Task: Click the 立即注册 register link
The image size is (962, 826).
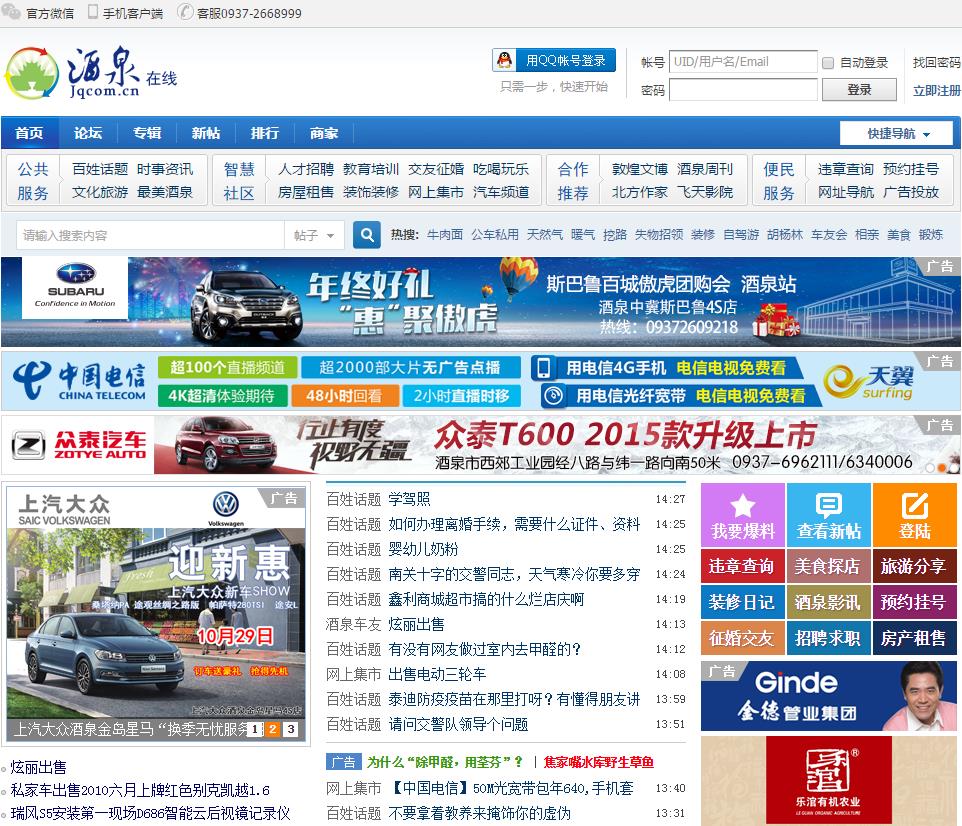Action: (936, 90)
